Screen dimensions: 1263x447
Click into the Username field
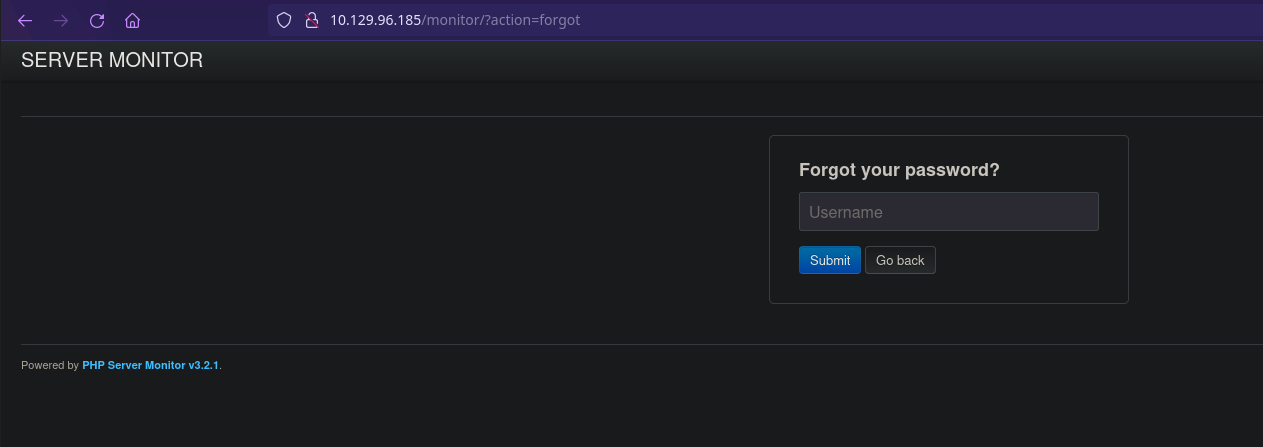coord(948,212)
